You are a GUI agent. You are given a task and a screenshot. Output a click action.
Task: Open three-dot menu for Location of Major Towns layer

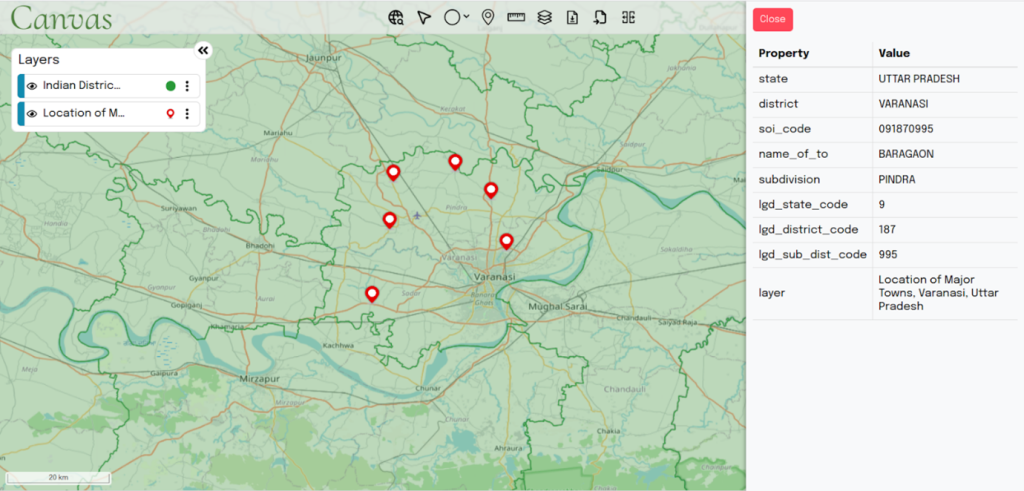[187, 114]
